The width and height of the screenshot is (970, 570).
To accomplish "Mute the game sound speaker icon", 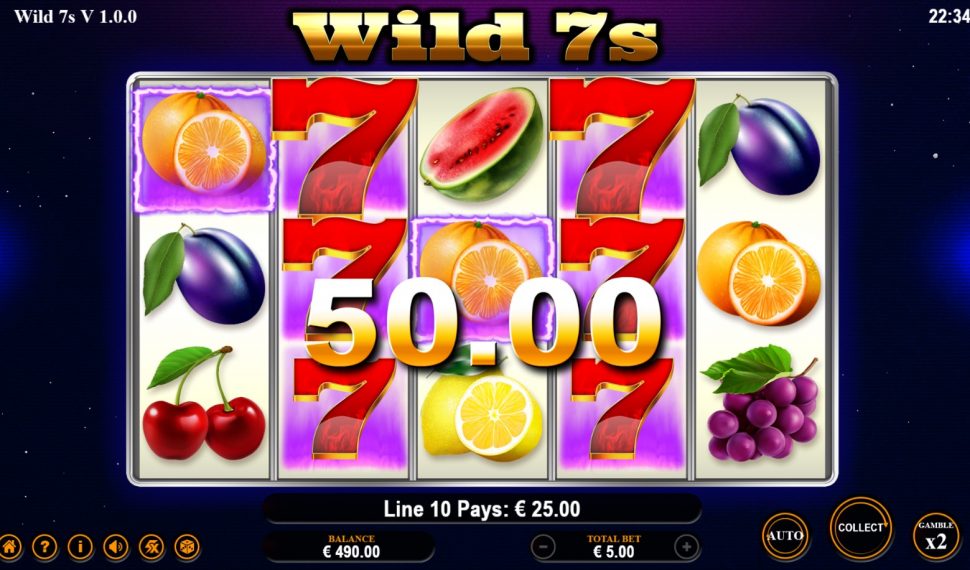I will point(116,547).
